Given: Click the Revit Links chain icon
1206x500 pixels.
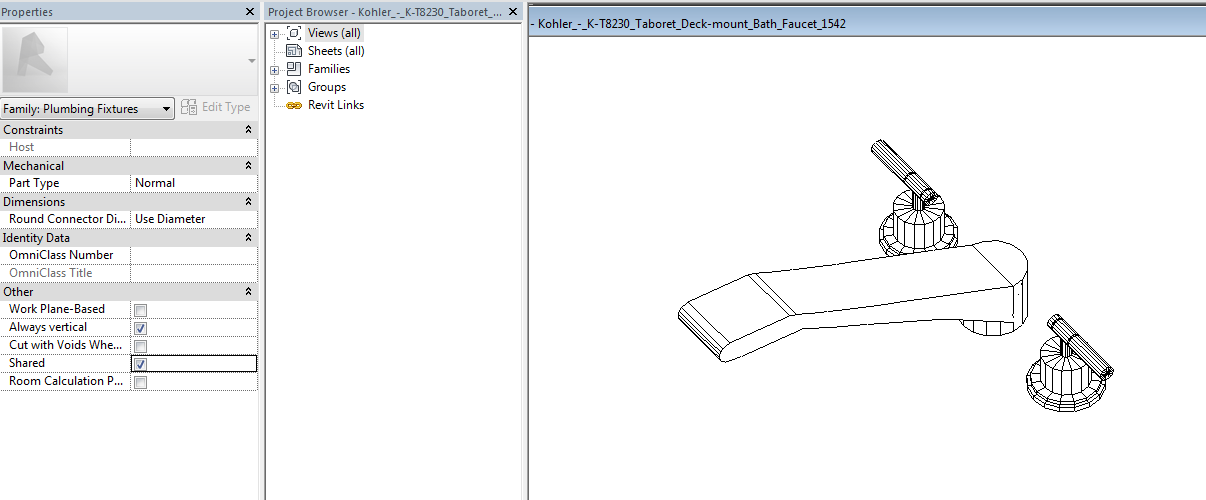Looking at the screenshot, I should pyautogui.click(x=294, y=105).
